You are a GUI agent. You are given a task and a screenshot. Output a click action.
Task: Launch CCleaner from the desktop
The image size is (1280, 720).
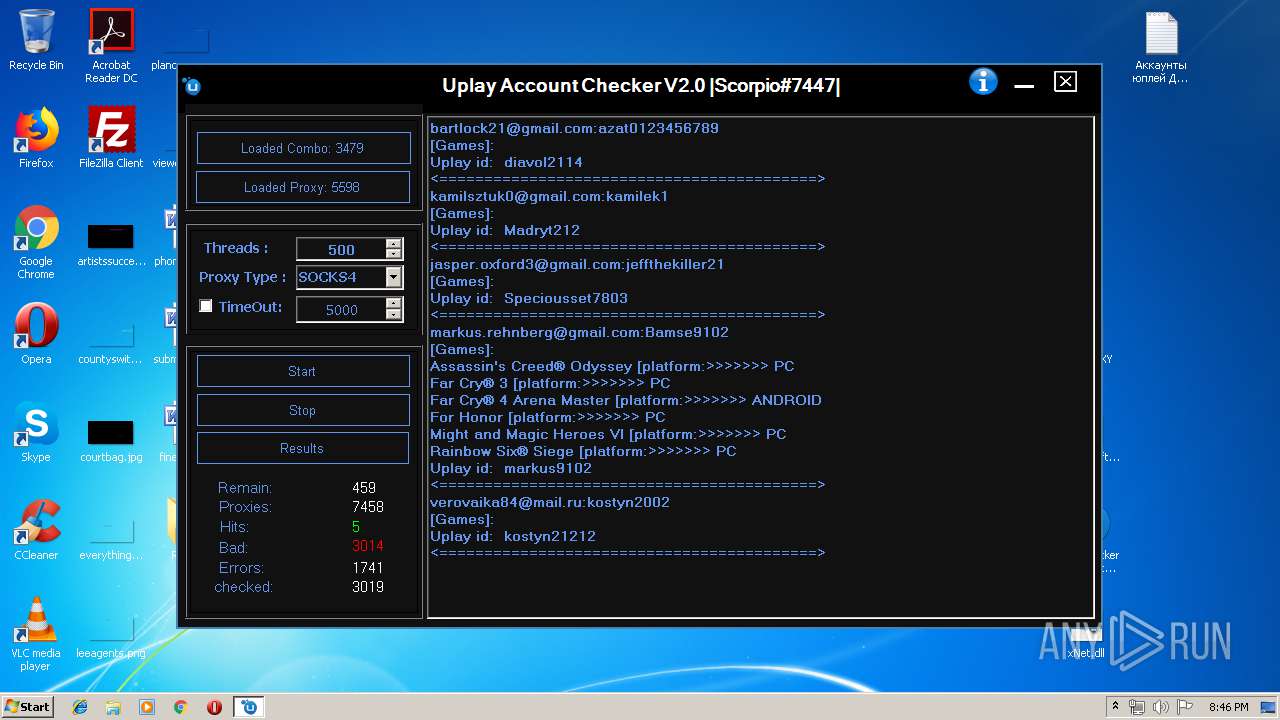pos(36,530)
